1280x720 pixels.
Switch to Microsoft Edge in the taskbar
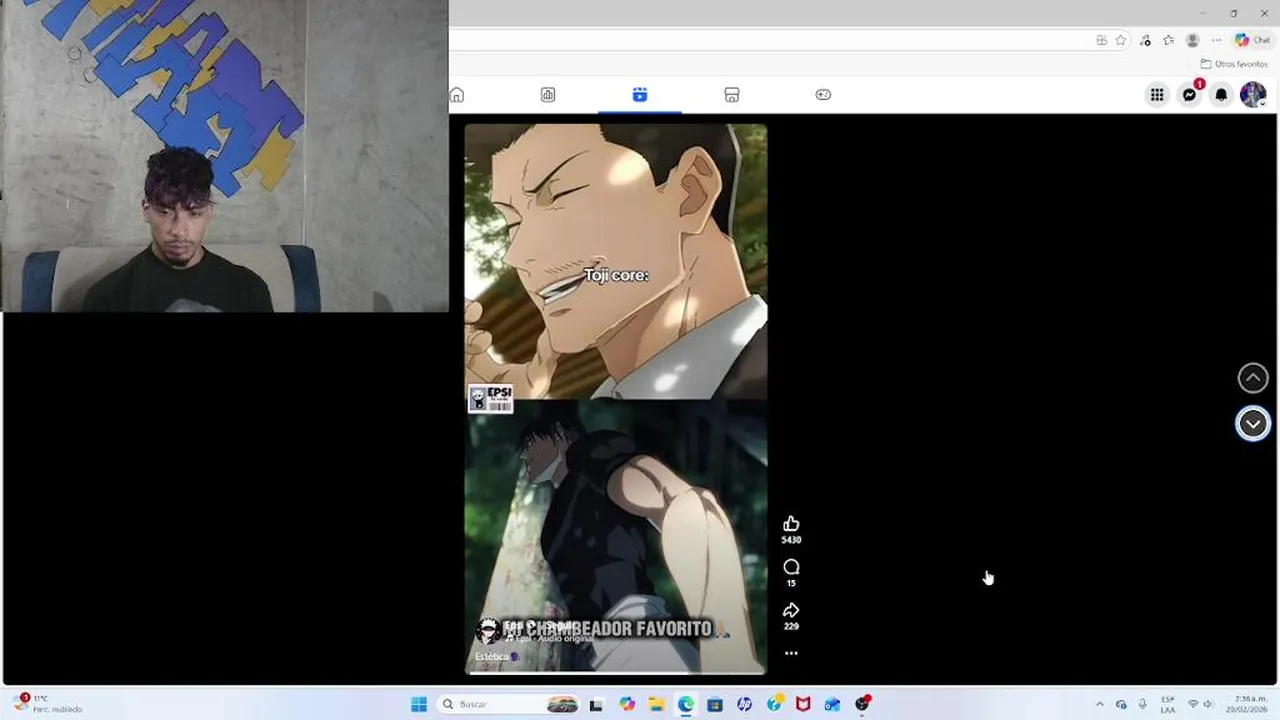[x=685, y=704]
